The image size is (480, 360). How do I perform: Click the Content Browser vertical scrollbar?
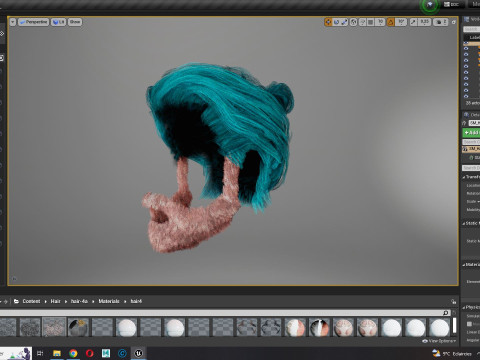[454, 325]
